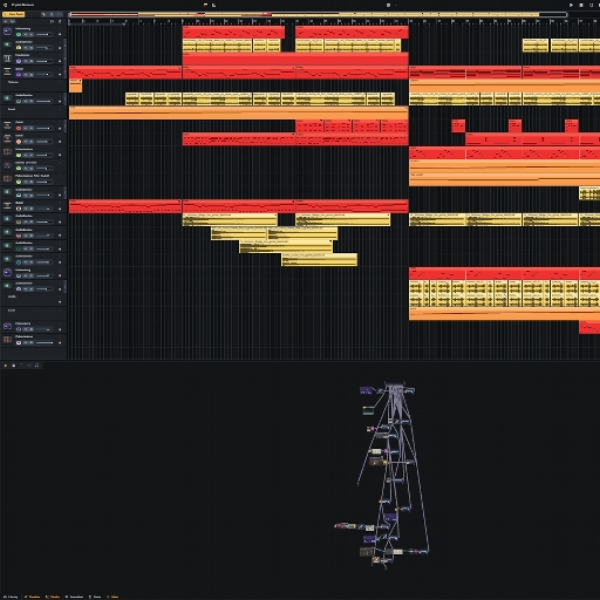Image resolution: width=600 pixels, height=600 pixels.
Task: Start playback with the play button
Action: [x=571, y=5]
